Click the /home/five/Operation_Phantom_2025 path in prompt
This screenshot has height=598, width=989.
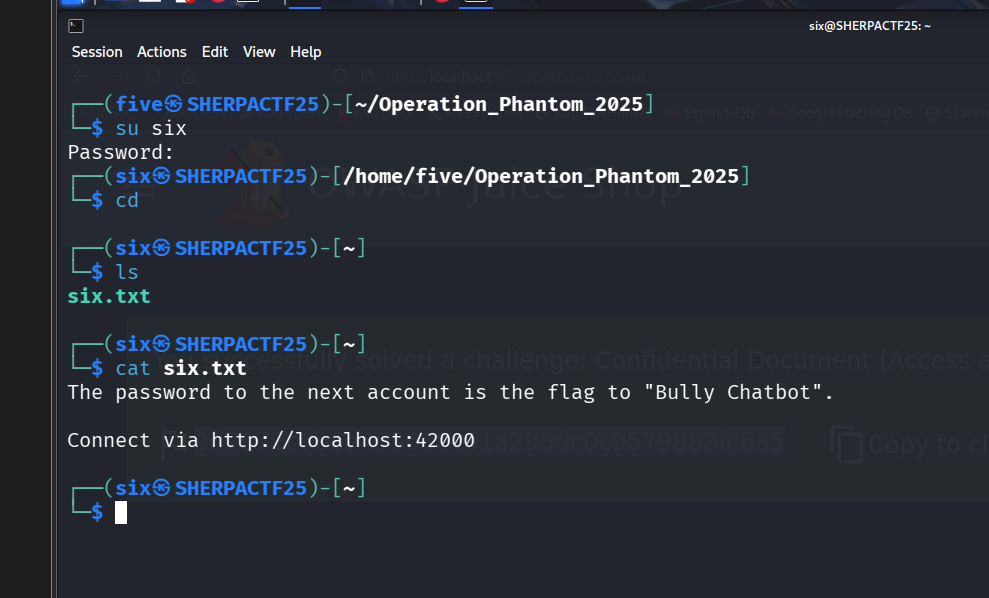click(x=540, y=176)
